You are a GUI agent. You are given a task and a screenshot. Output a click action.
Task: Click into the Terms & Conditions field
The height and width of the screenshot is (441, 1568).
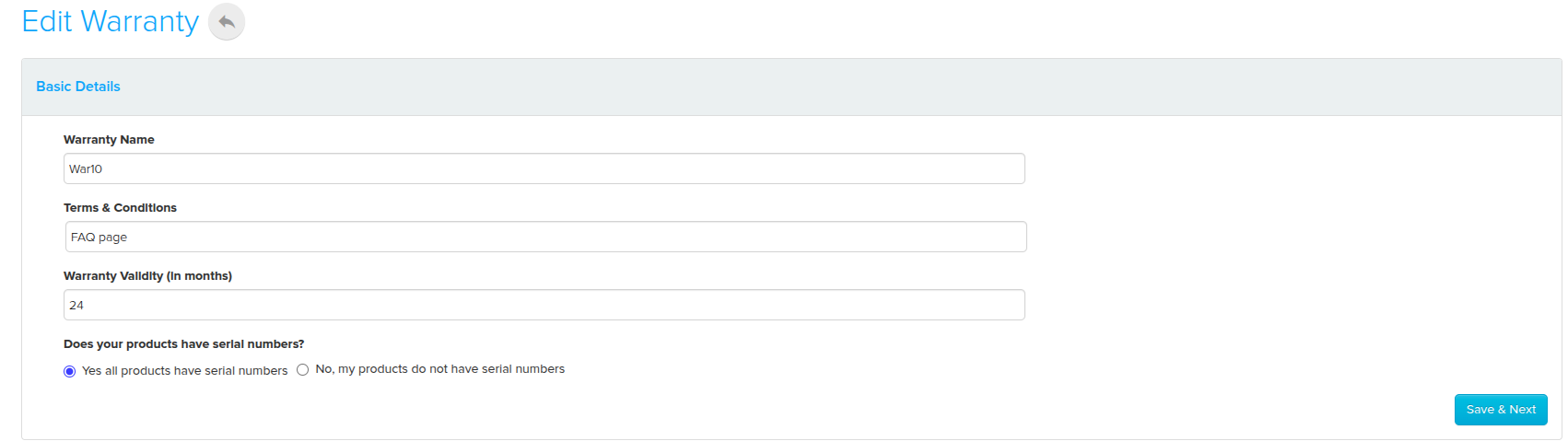click(x=545, y=237)
